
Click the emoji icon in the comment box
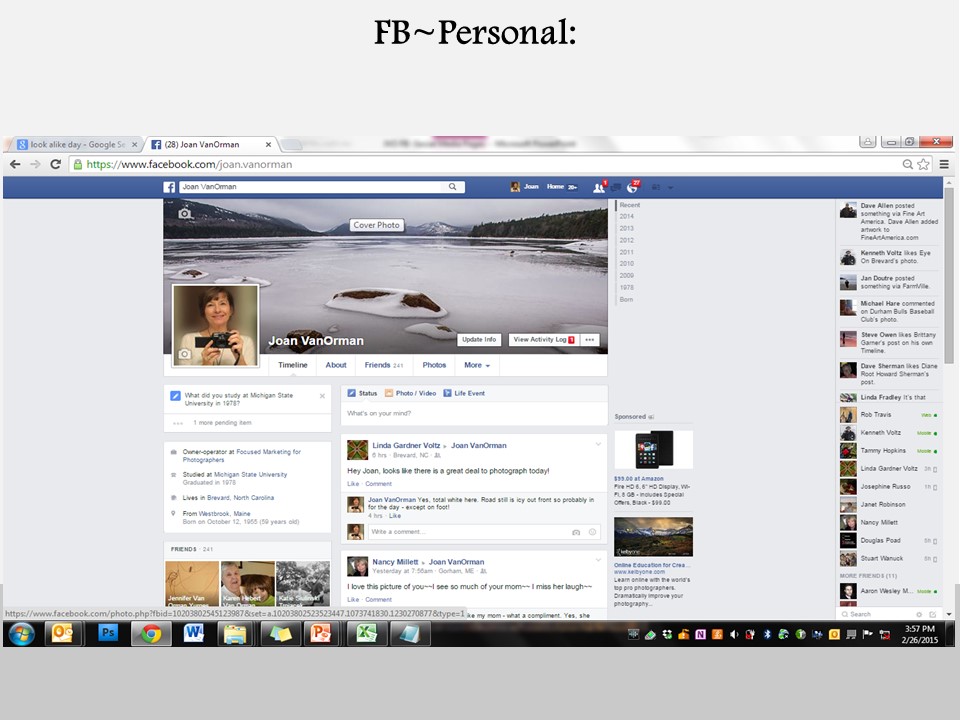pos(592,532)
